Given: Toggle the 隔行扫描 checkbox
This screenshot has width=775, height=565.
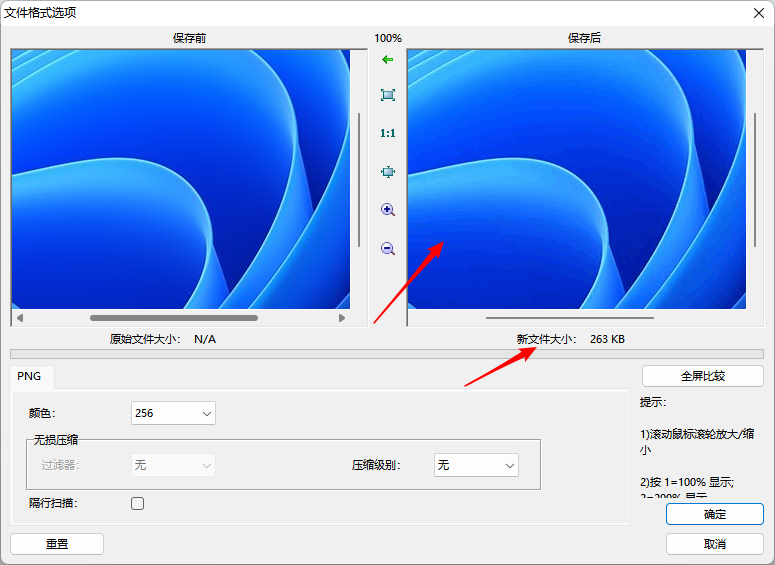Looking at the screenshot, I should (137, 503).
